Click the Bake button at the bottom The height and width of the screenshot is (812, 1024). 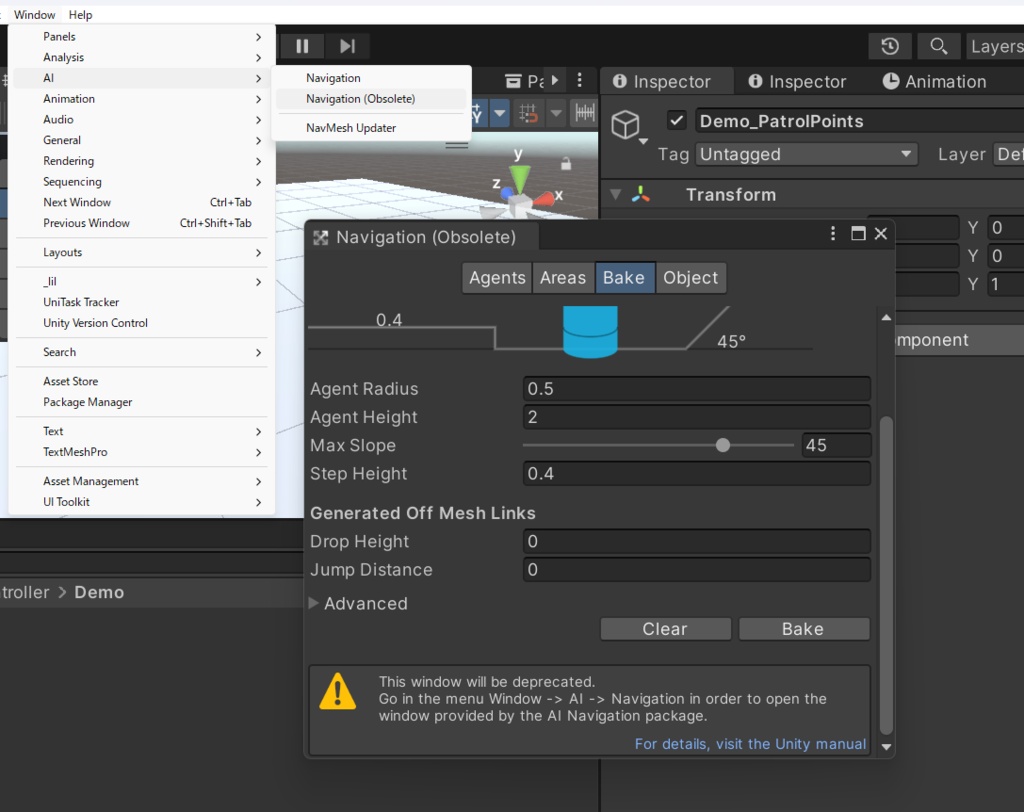(x=803, y=629)
